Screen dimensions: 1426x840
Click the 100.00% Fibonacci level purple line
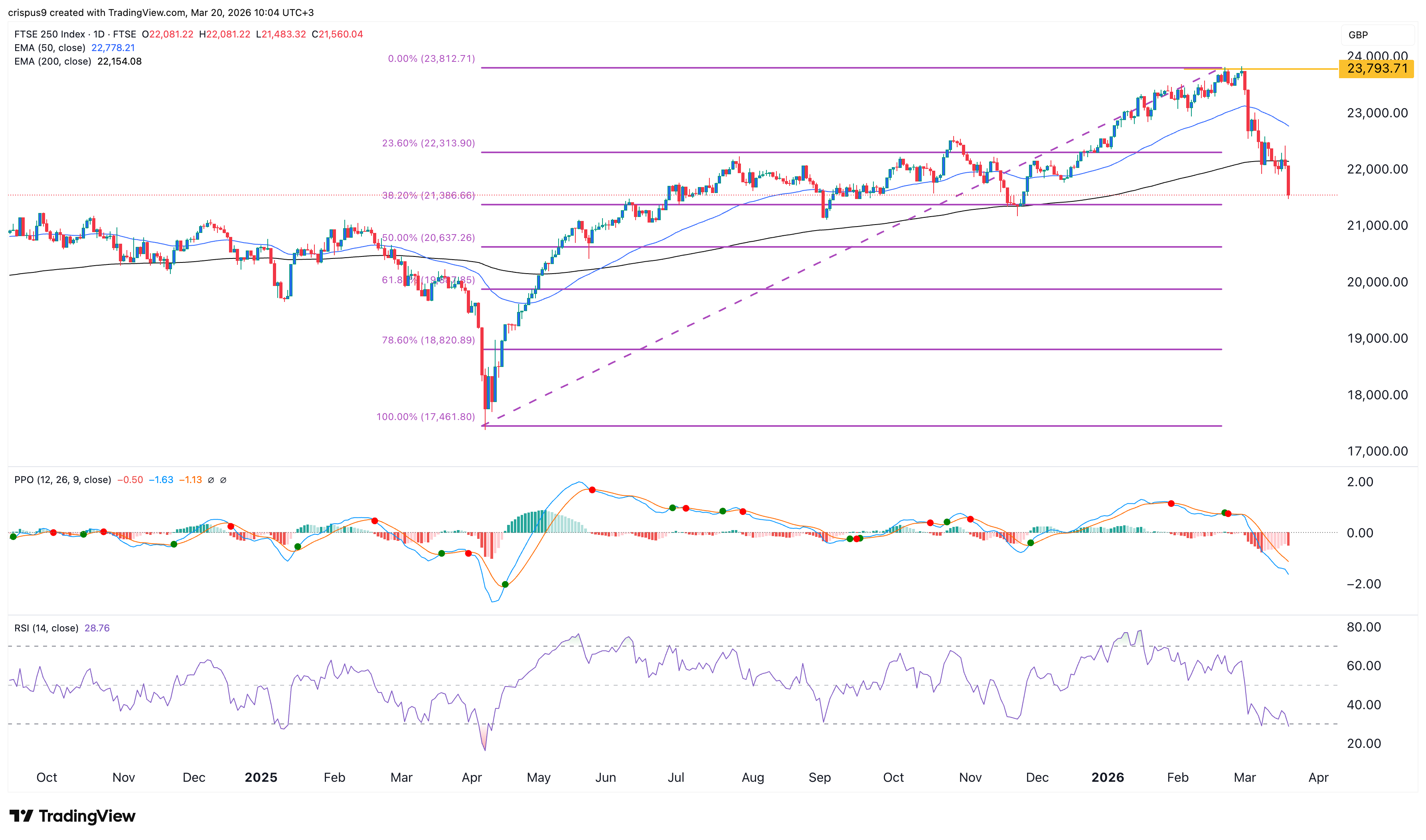[849, 426]
